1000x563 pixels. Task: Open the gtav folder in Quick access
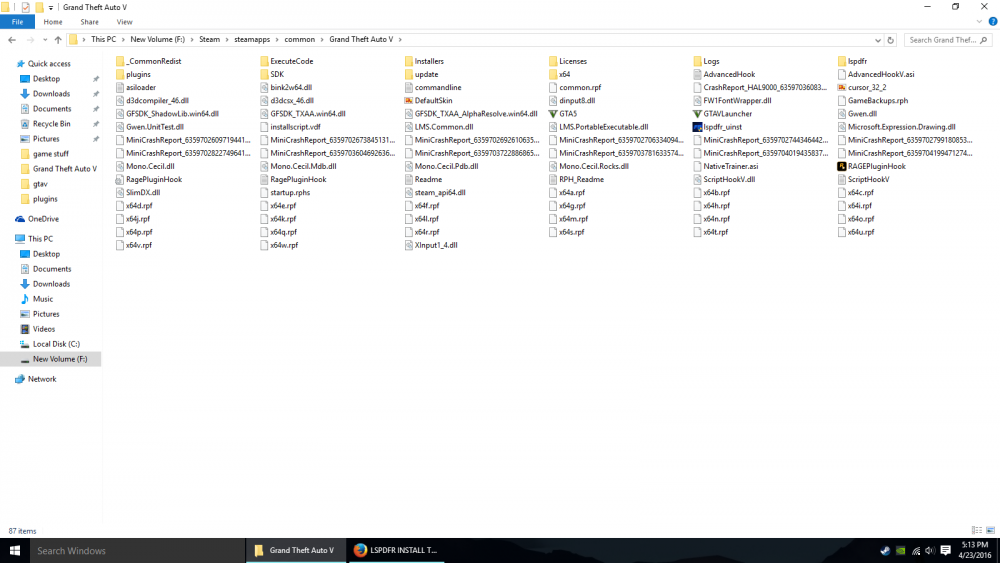tap(34, 184)
